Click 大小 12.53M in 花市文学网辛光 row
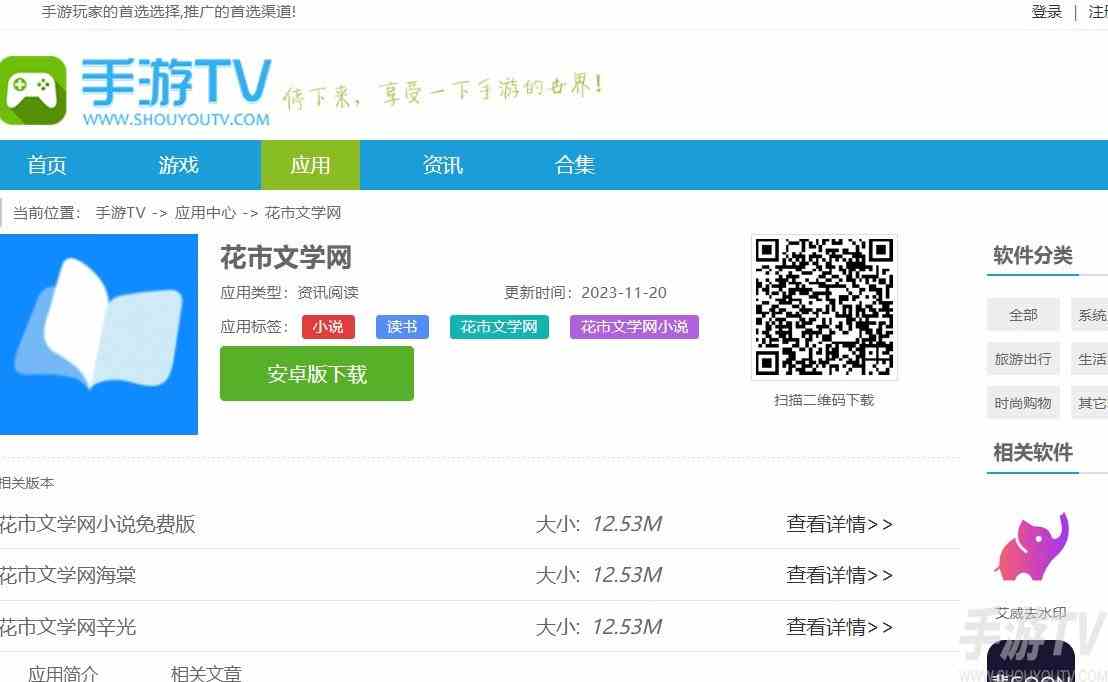Image resolution: width=1108 pixels, height=682 pixels. point(599,627)
